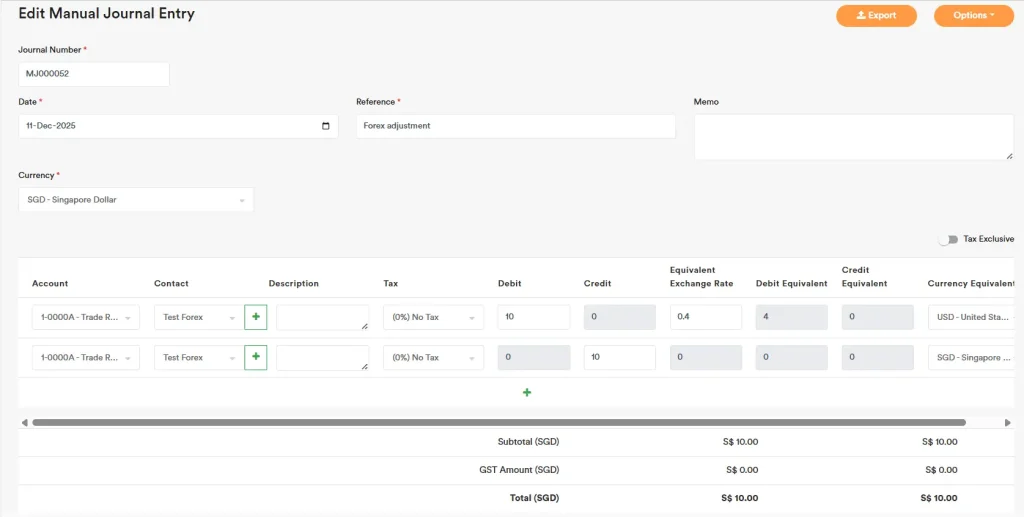The width and height of the screenshot is (1024, 517).
Task: Click the Reference field with Forex adjustment
Action: coord(515,126)
